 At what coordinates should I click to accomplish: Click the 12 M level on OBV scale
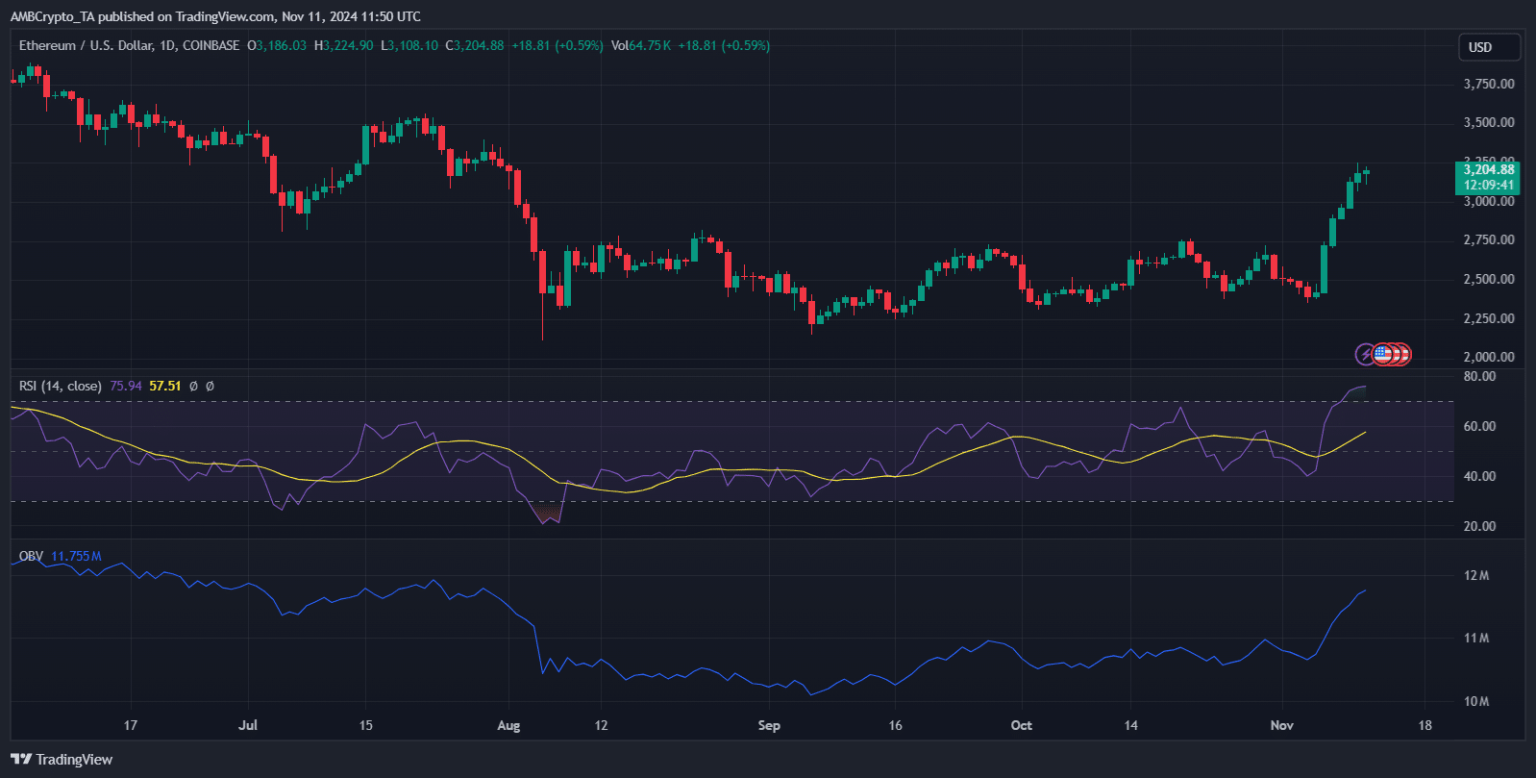tap(1476, 575)
